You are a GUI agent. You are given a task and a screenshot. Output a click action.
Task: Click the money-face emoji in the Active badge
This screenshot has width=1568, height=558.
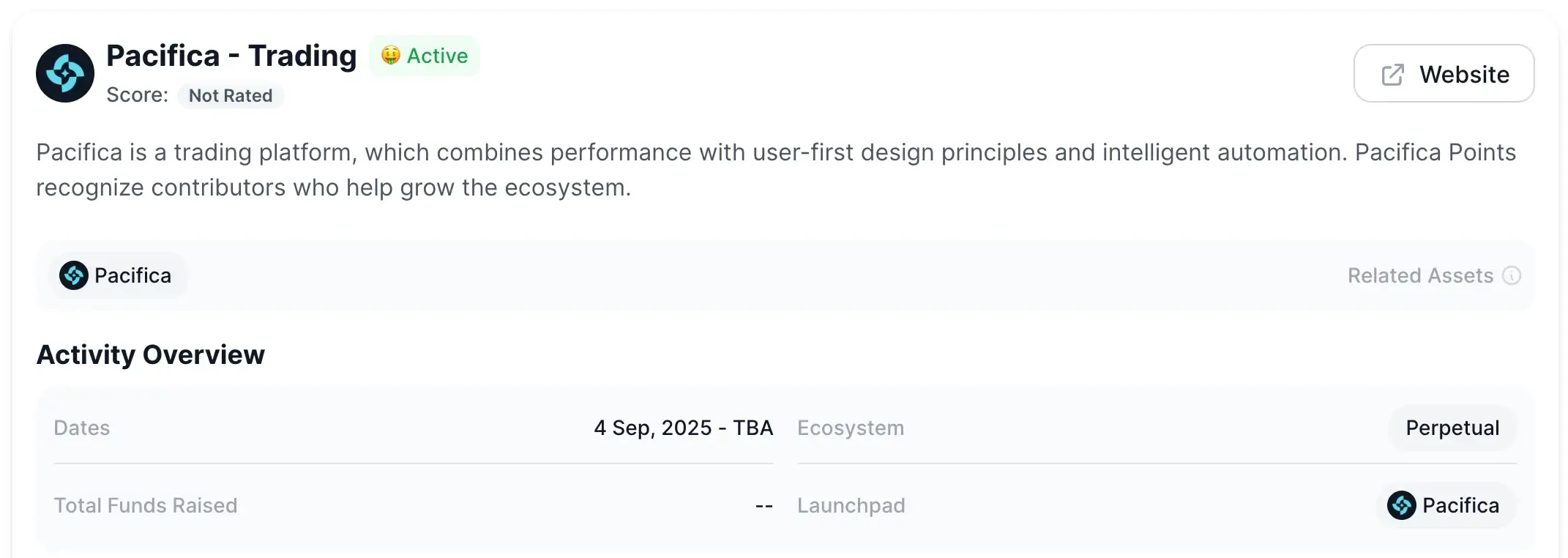pos(391,56)
